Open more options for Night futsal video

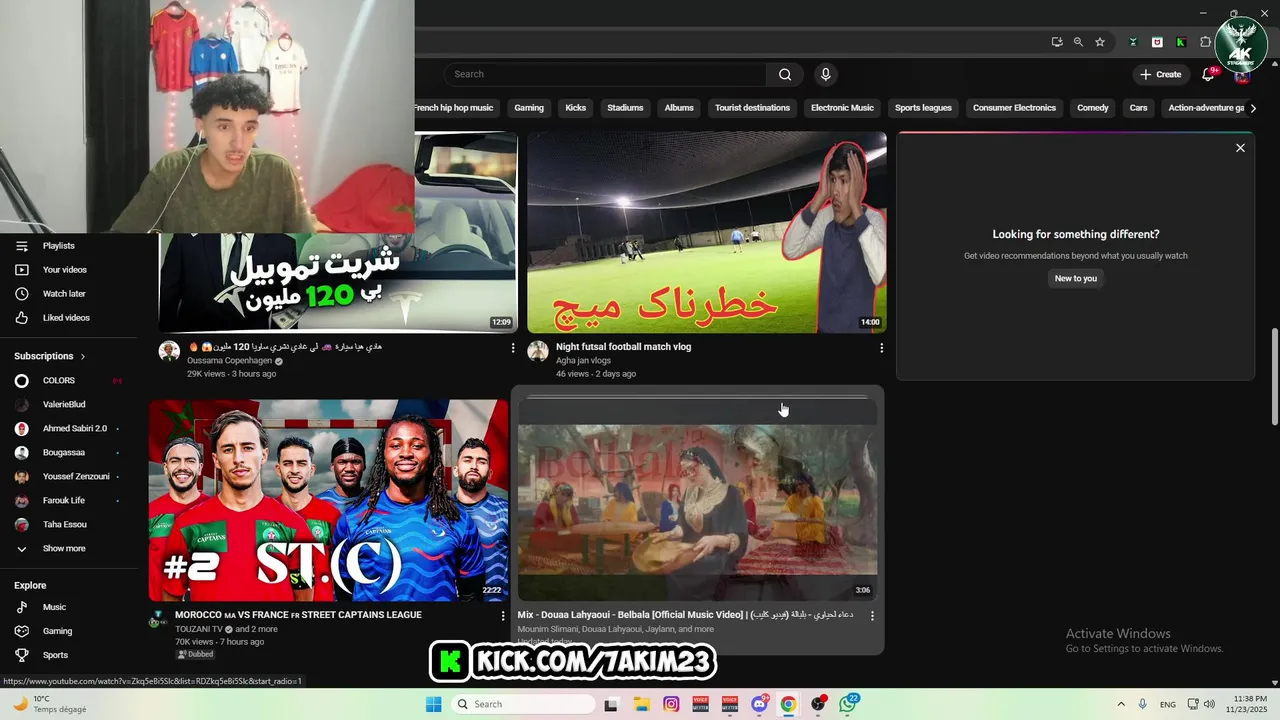(881, 348)
